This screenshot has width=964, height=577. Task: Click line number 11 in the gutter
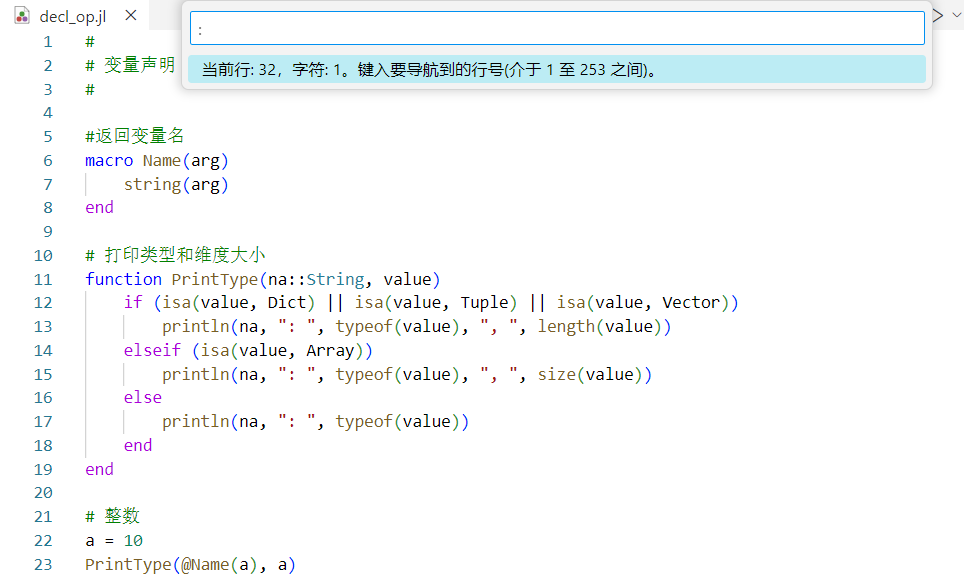point(42,279)
